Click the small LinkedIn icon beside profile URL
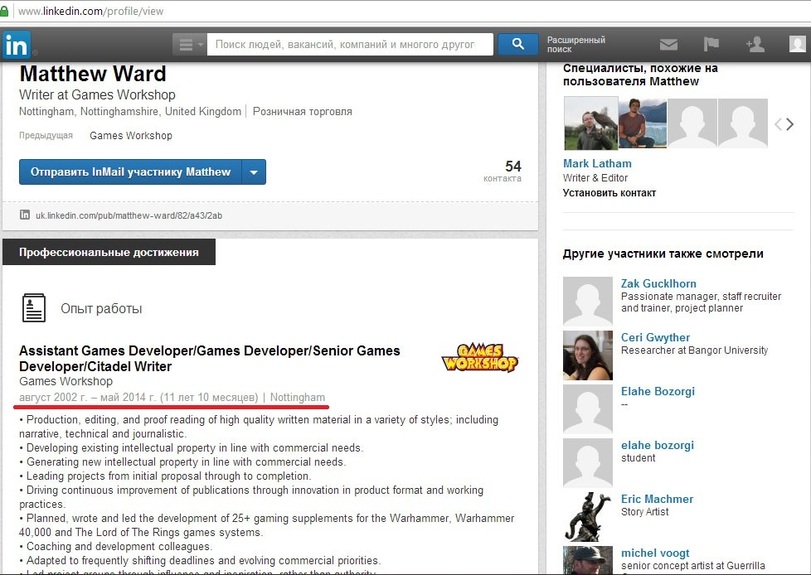Image resolution: width=811 pixels, height=575 pixels. coord(25,215)
